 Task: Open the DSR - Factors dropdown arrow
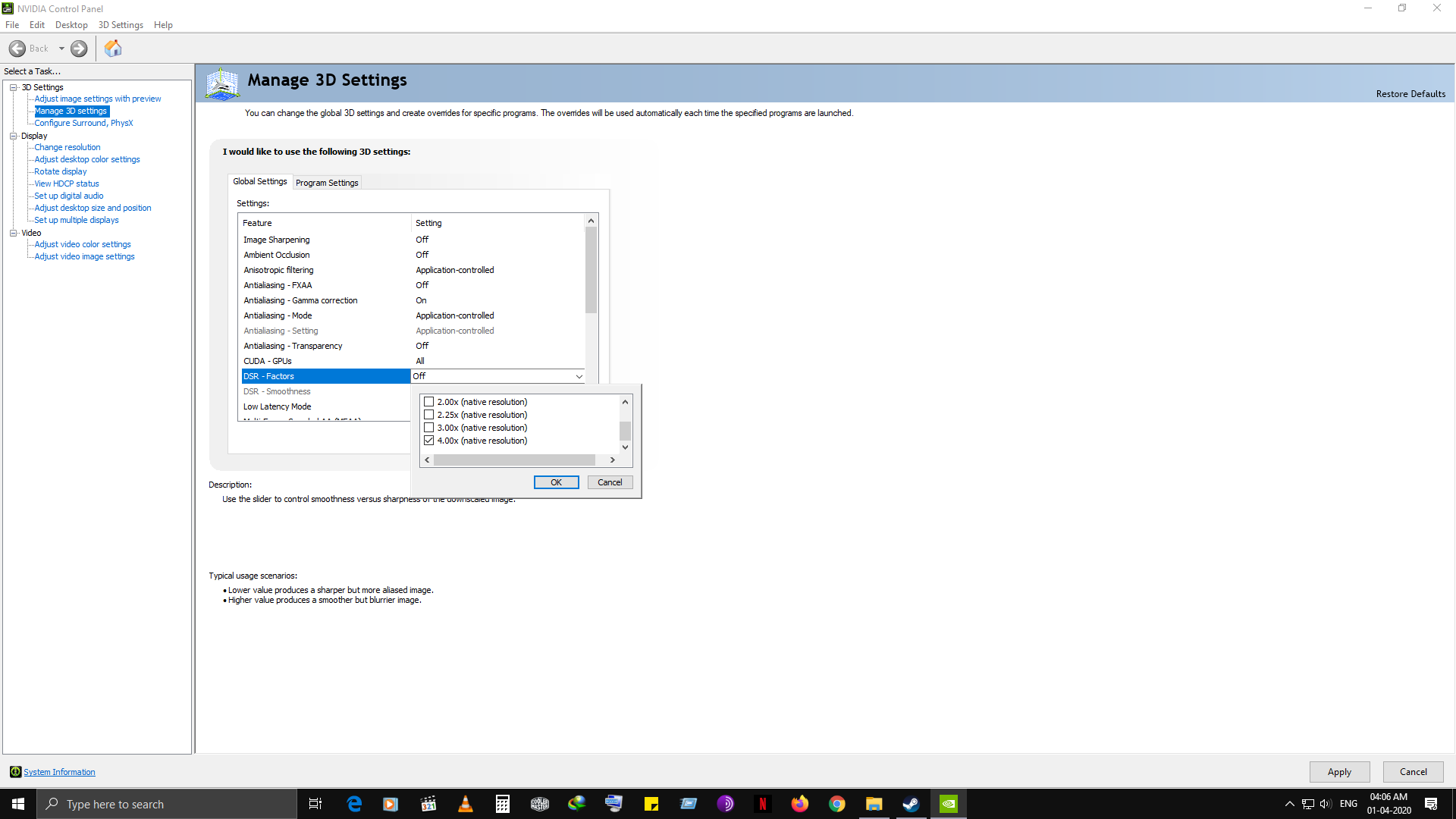(x=579, y=376)
